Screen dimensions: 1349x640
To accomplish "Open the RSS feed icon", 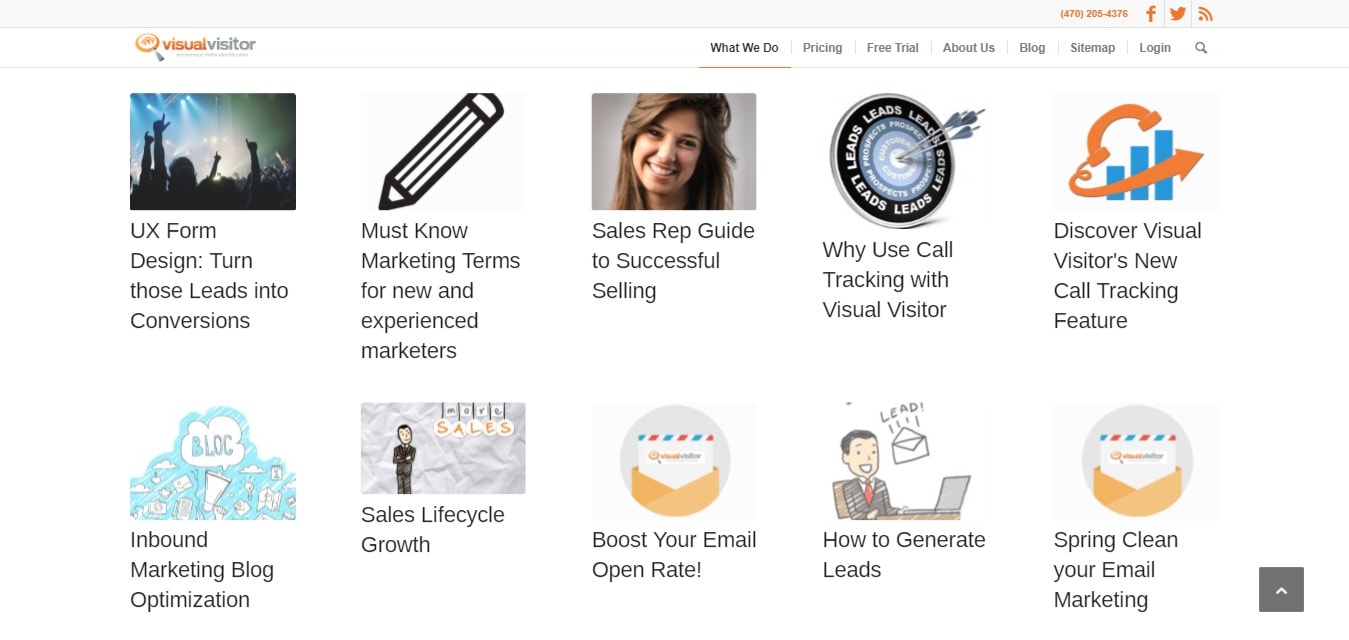I will [x=1205, y=14].
